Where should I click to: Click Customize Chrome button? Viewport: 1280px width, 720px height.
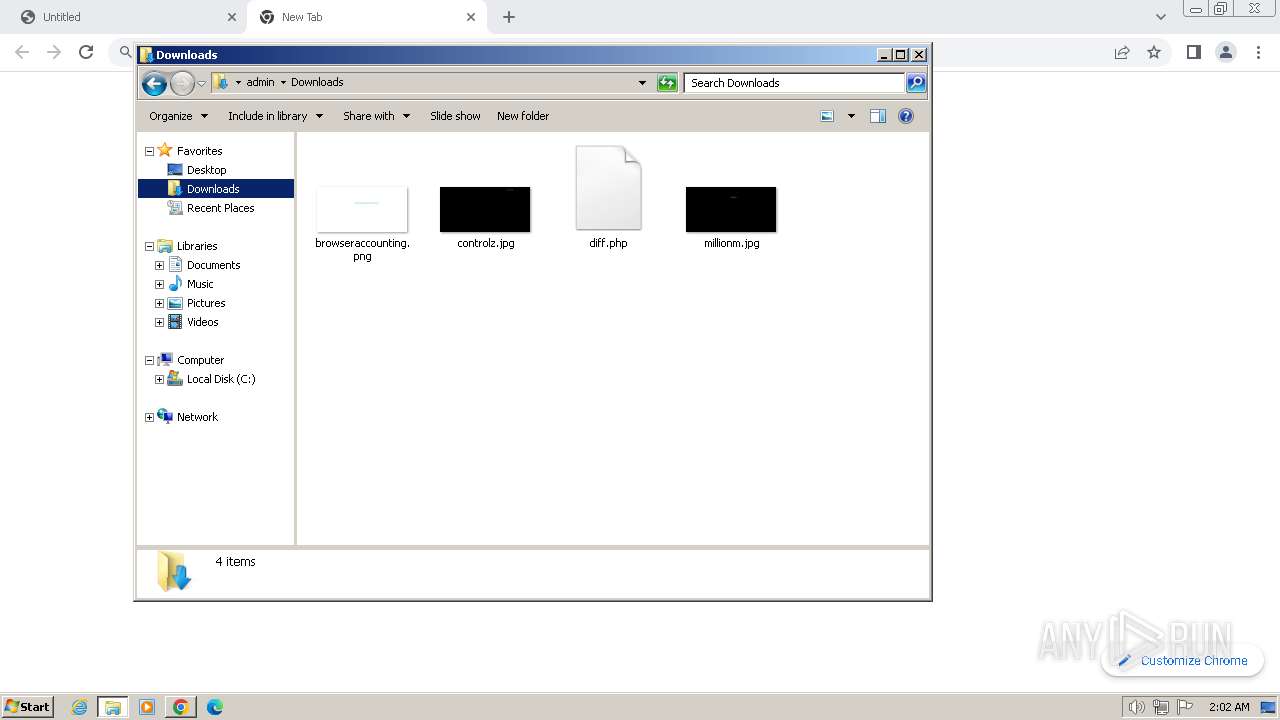click(x=1182, y=660)
